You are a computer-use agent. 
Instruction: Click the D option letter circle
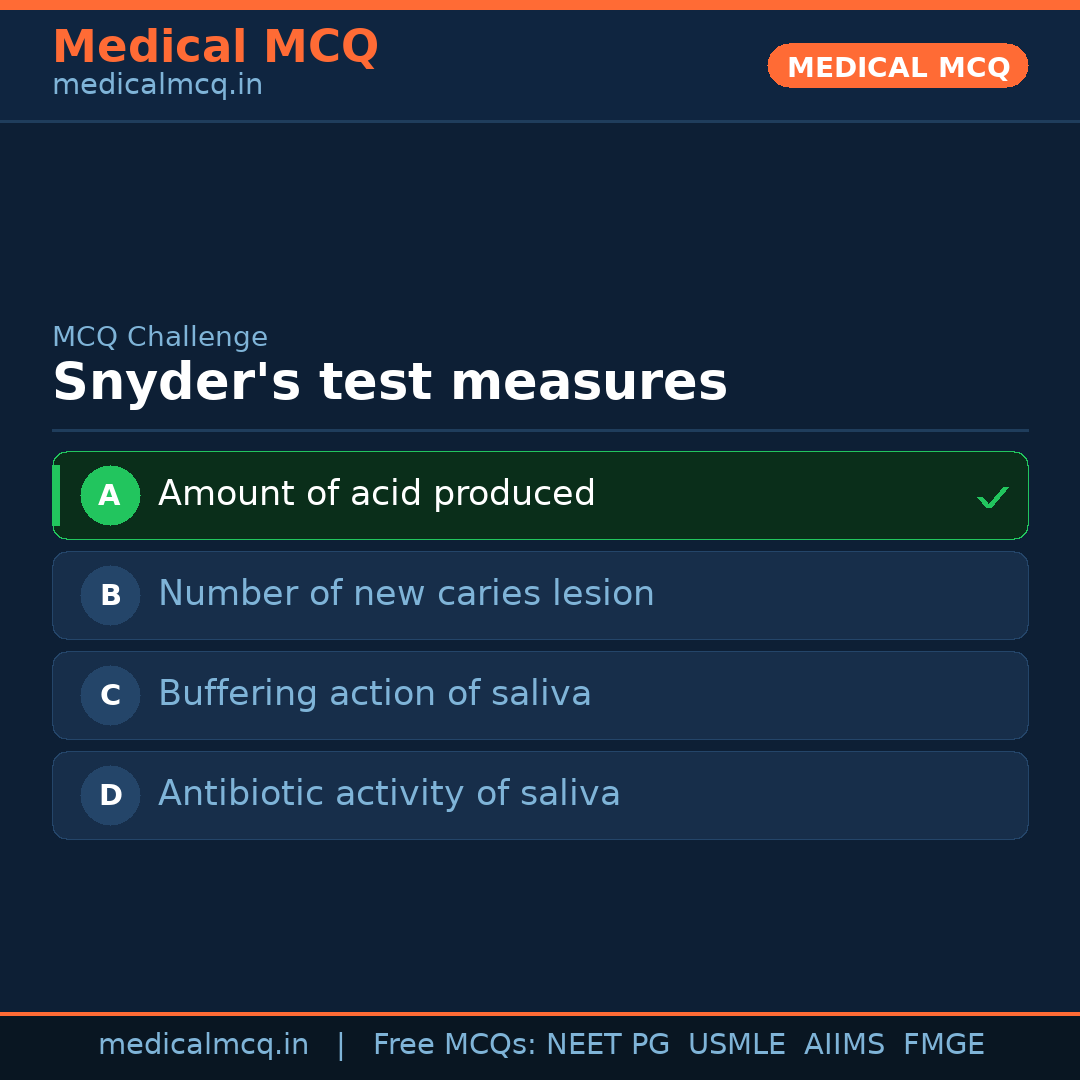(110, 795)
